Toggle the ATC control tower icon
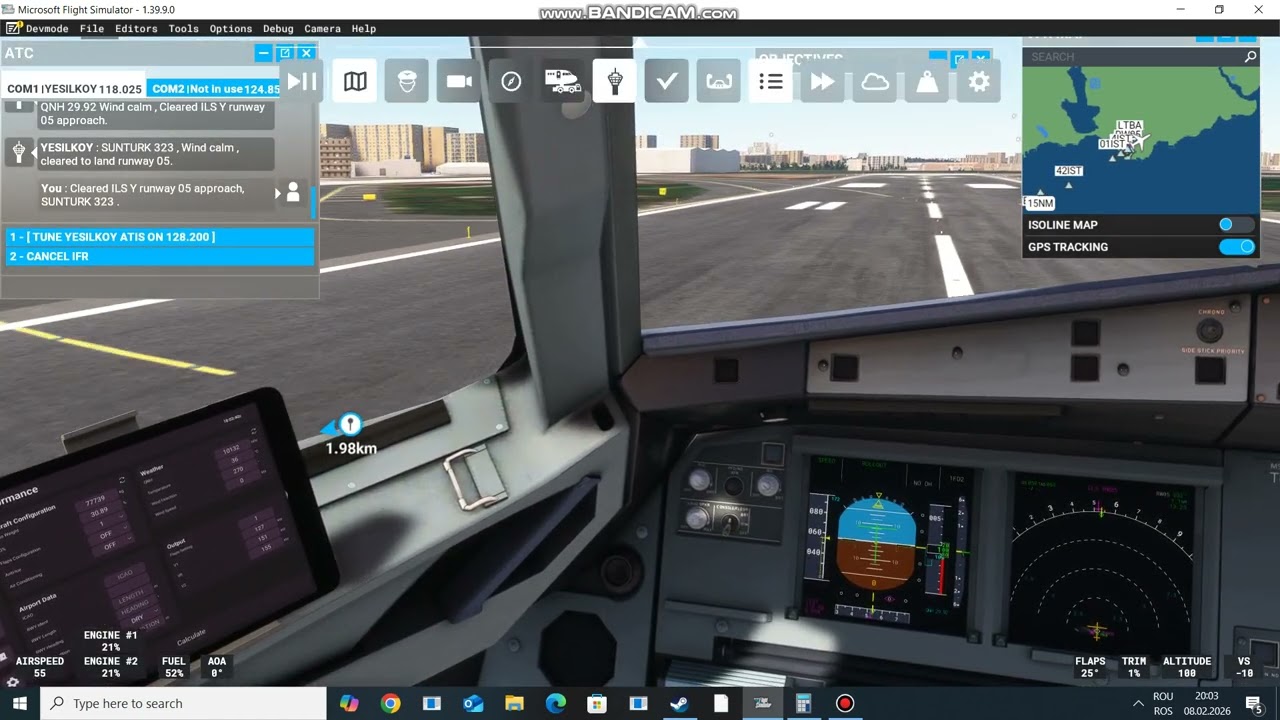This screenshot has width=1280, height=720. point(615,81)
